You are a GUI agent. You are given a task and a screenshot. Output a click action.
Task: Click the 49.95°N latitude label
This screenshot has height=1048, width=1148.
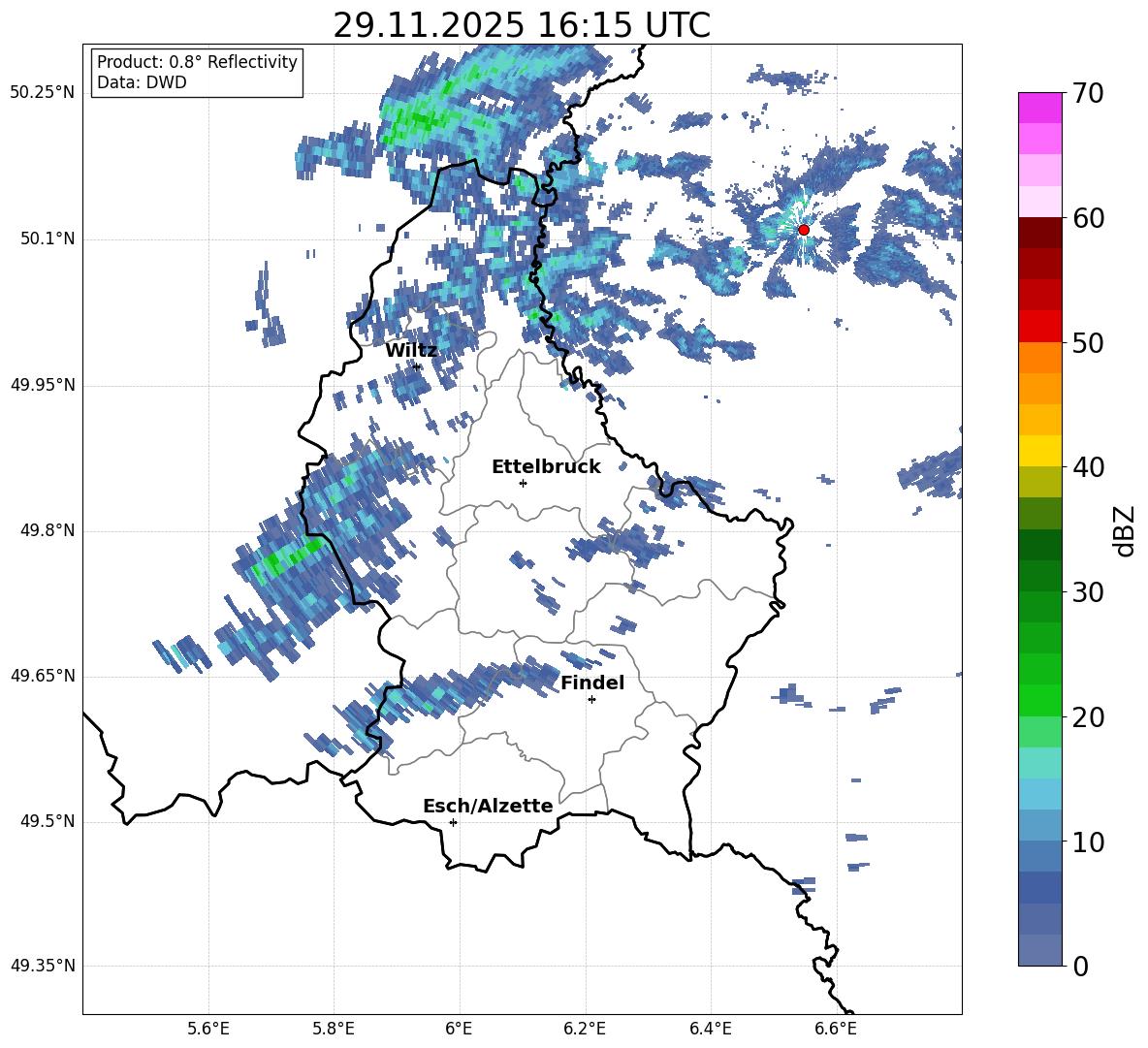[43, 385]
